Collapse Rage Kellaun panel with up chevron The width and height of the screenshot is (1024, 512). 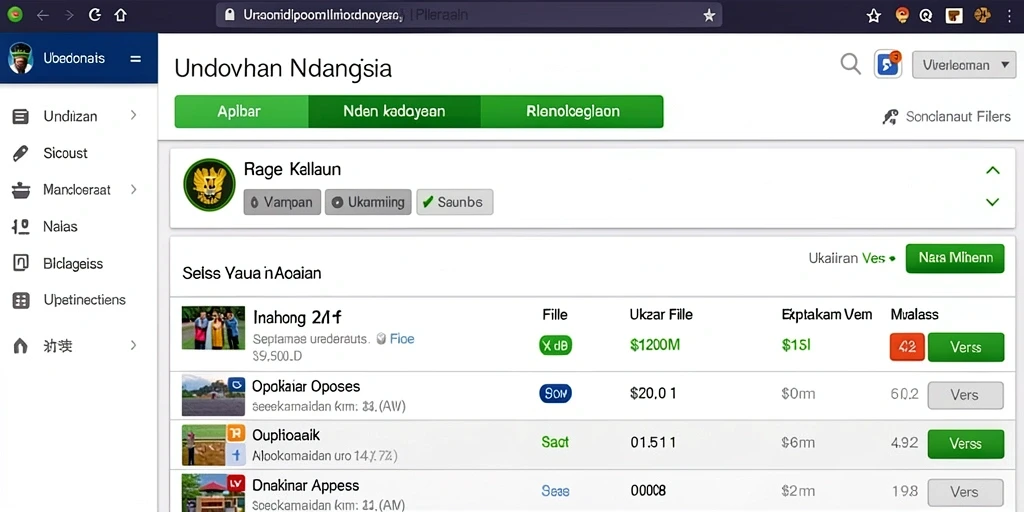point(993,171)
